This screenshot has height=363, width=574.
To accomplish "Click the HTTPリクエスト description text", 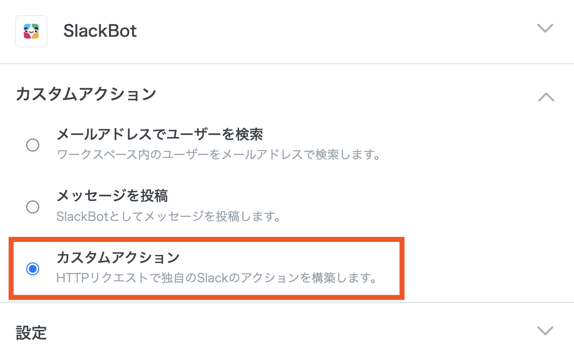I will tap(216, 278).
